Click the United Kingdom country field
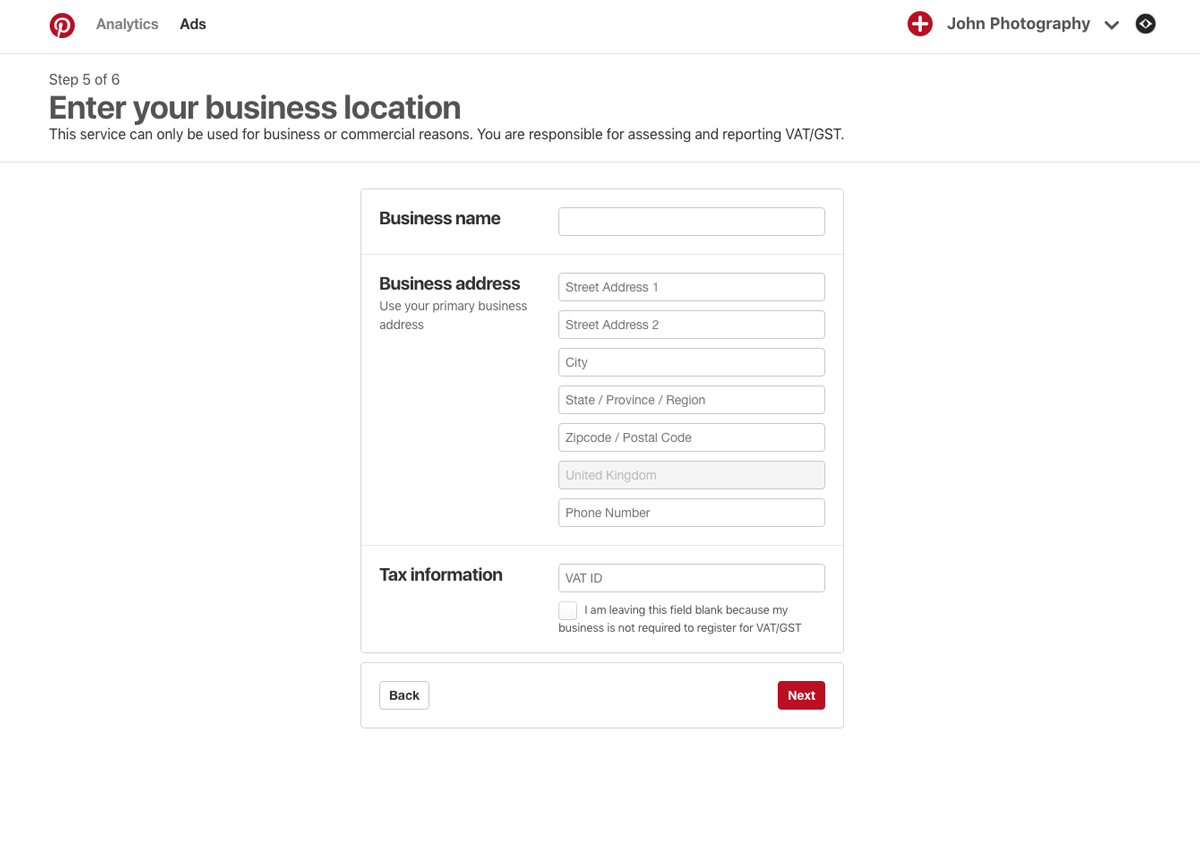Screen dimensions: 1200x848 (x=691, y=474)
